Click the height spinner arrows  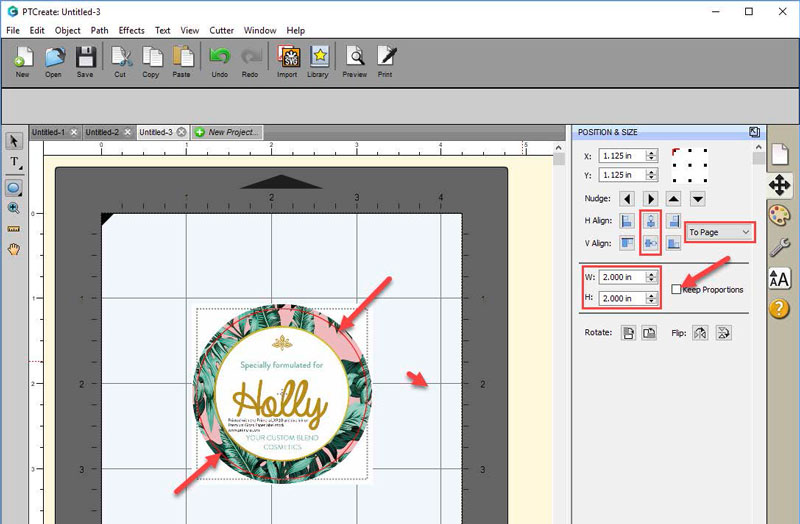652,298
